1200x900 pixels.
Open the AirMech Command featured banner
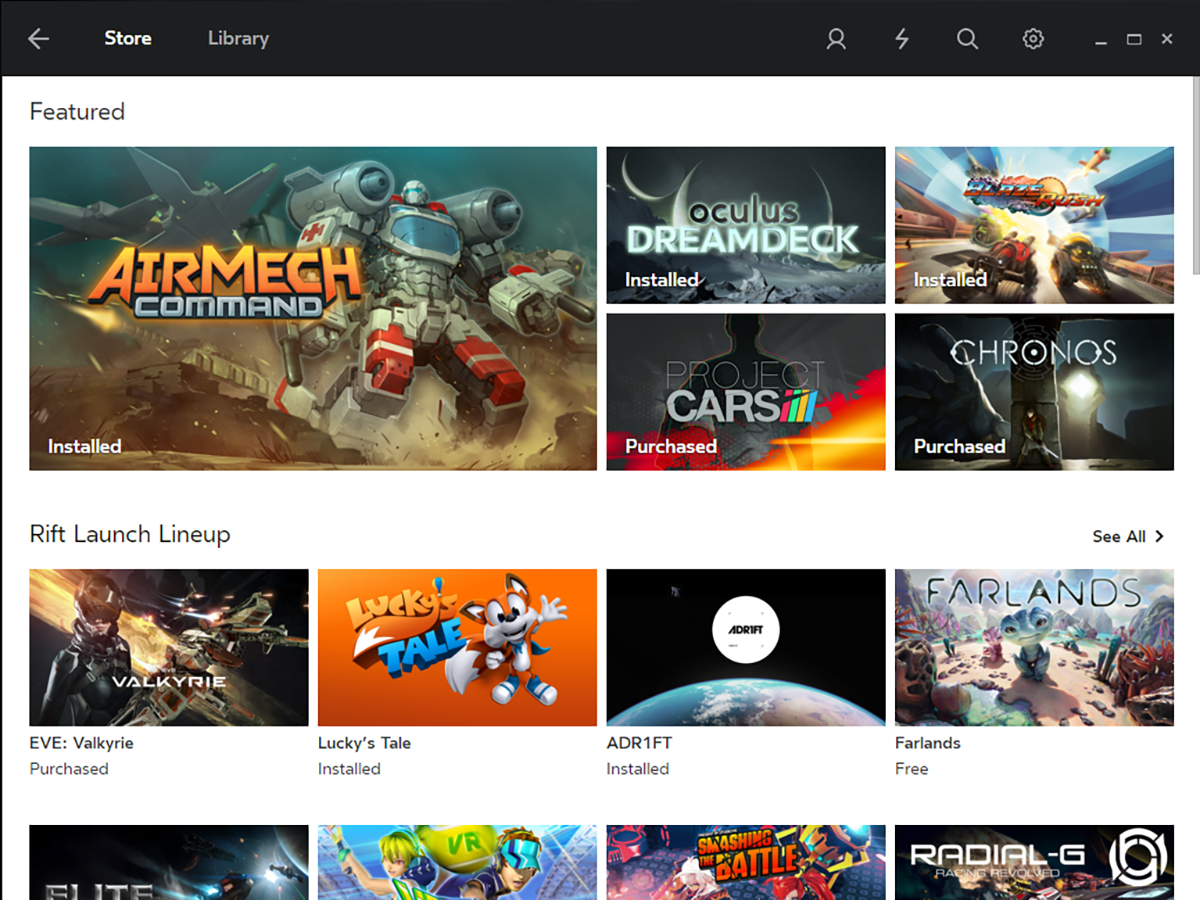pos(313,308)
